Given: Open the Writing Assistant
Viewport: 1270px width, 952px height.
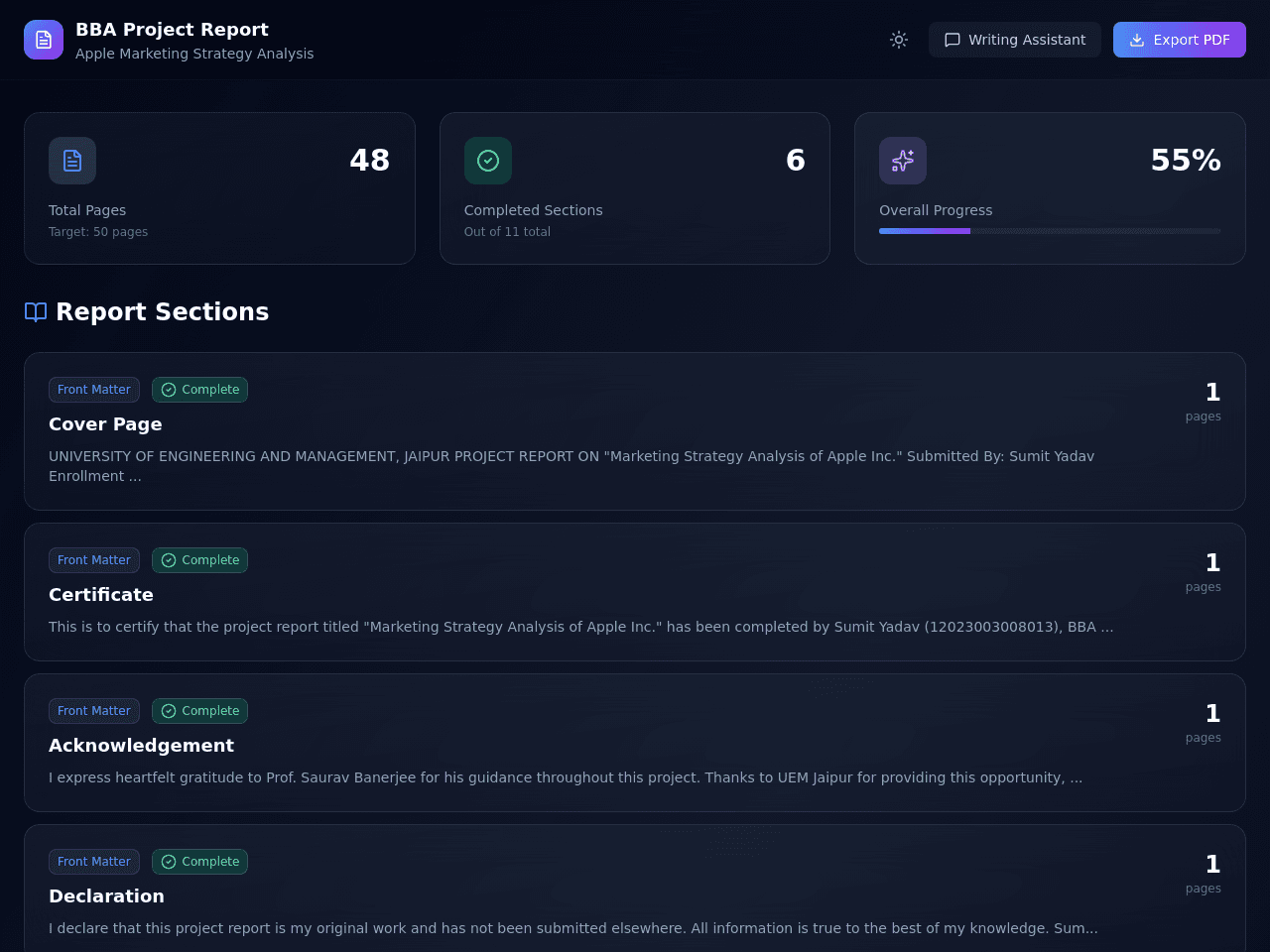Looking at the screenshot, I should [1015, 40].
